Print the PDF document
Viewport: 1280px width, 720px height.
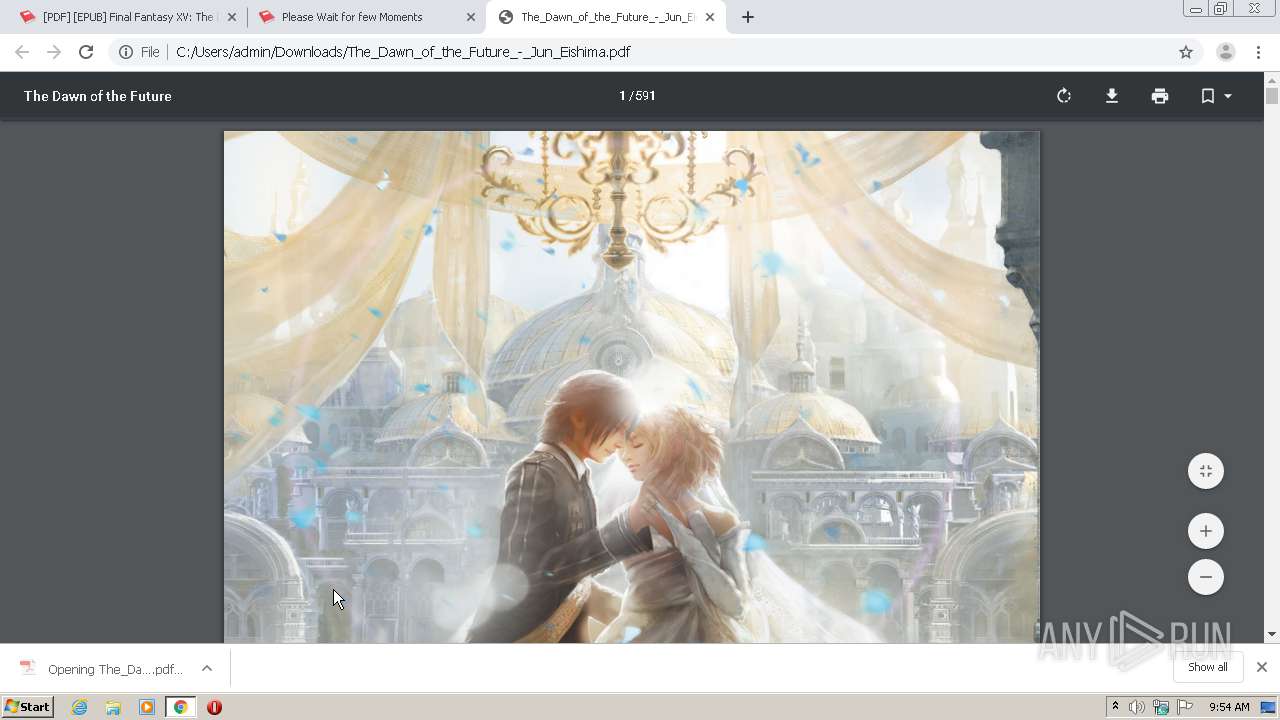pyautogui.click(x=1160, y=96)
